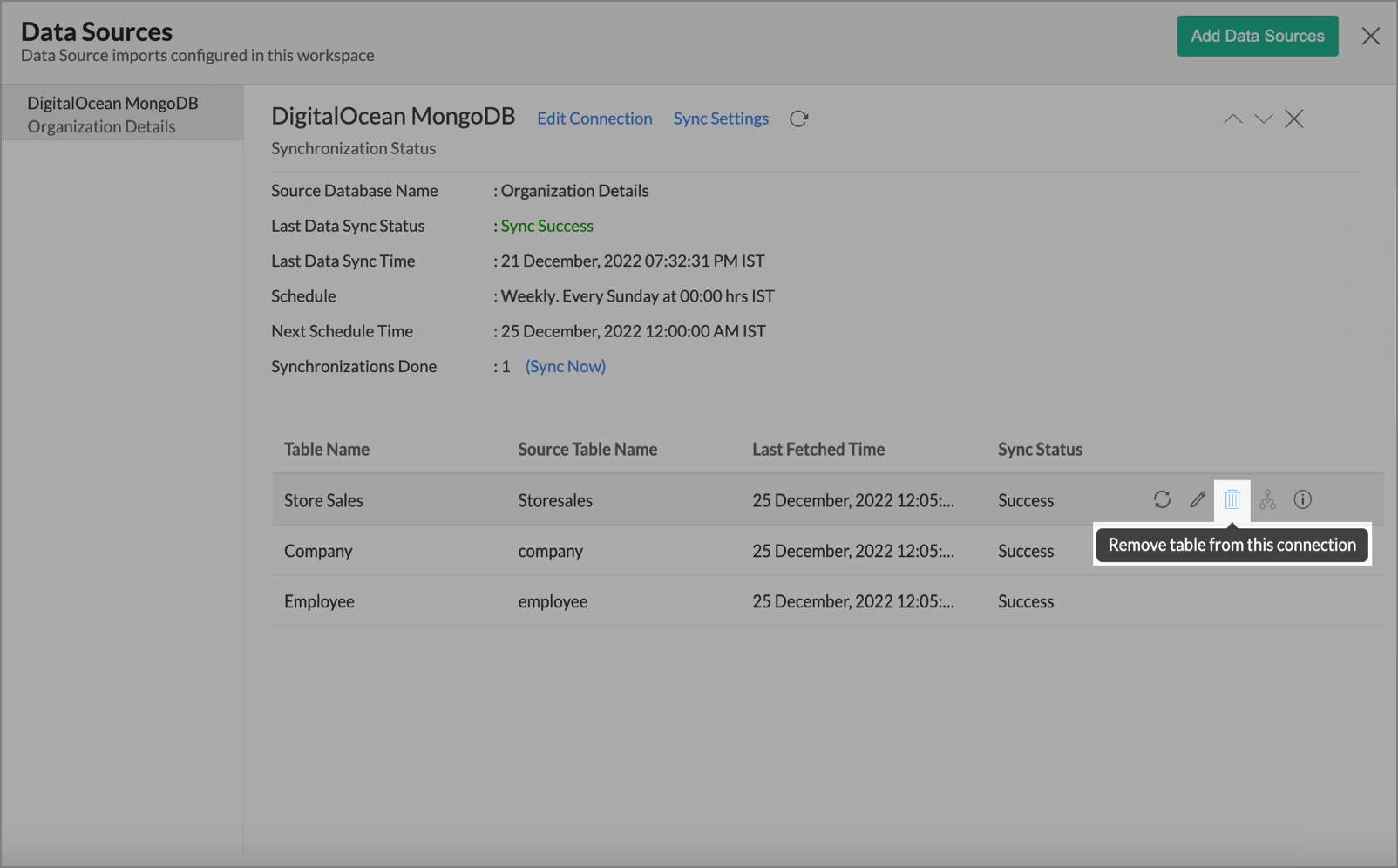Click the Add Data Sources button
Viewport: 1398px width, 868px height.
[x=1257, y=36]
